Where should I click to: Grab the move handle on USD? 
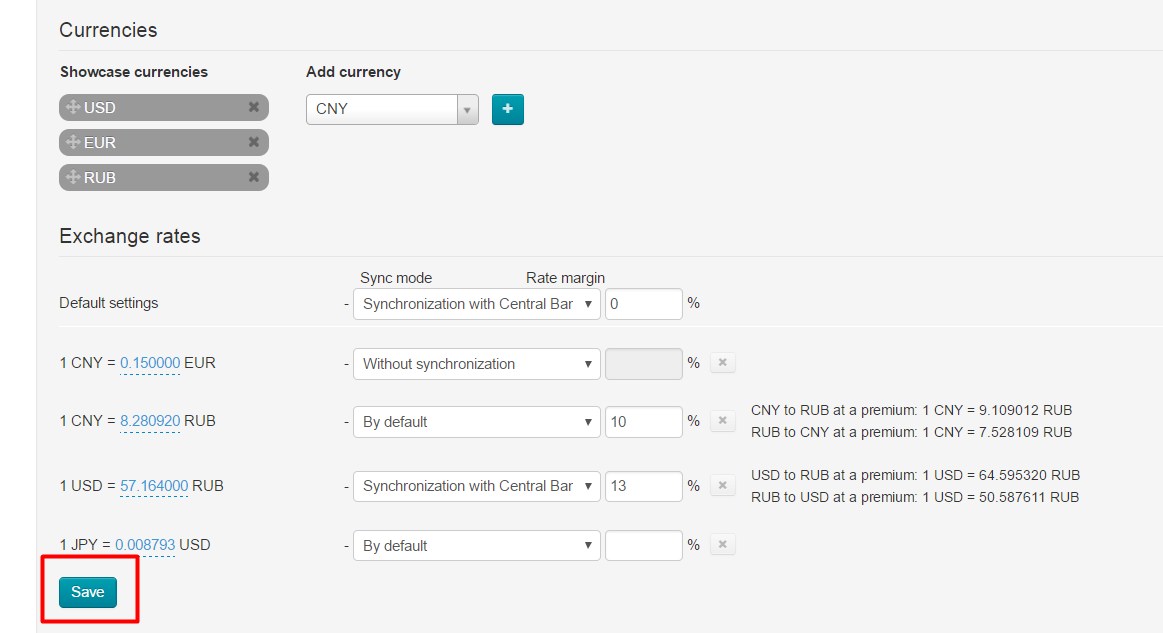(73, 107)
